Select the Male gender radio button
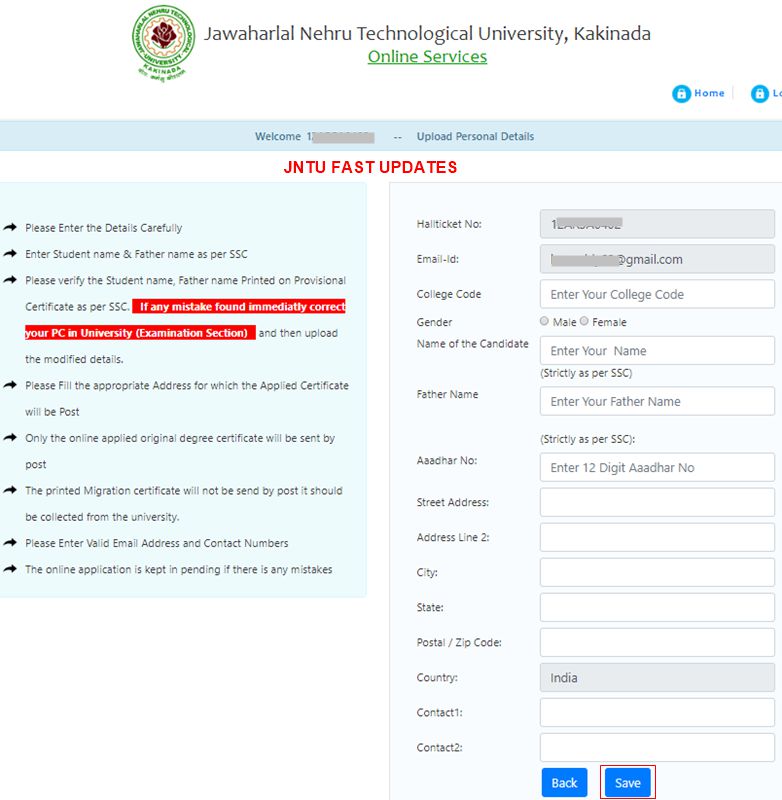This screenshot has width=782, height=800. 544,321
